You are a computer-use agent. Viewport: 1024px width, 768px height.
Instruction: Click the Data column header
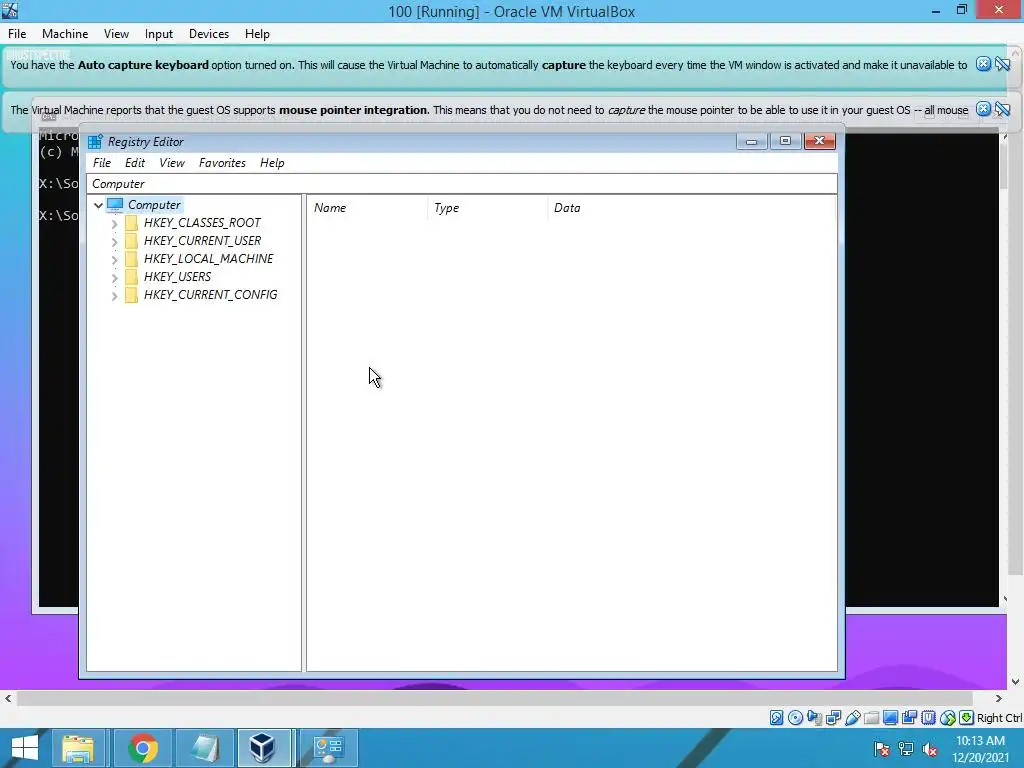(691, 208)
